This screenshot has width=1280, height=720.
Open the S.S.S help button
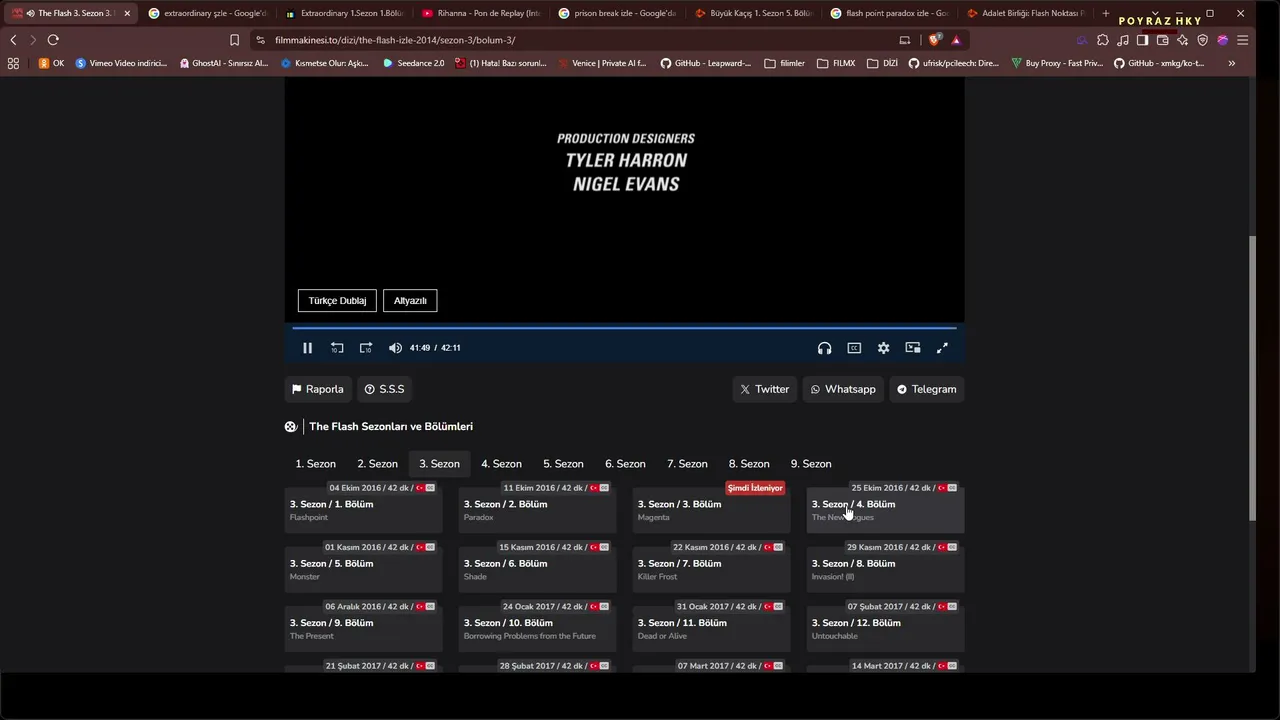385,389
